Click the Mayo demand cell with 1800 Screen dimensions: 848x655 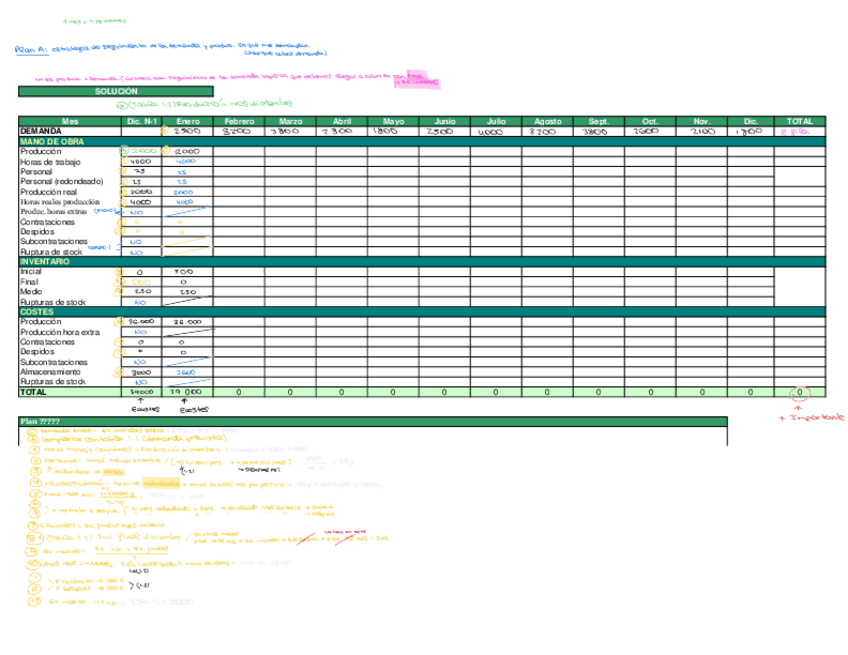point(393,131)
